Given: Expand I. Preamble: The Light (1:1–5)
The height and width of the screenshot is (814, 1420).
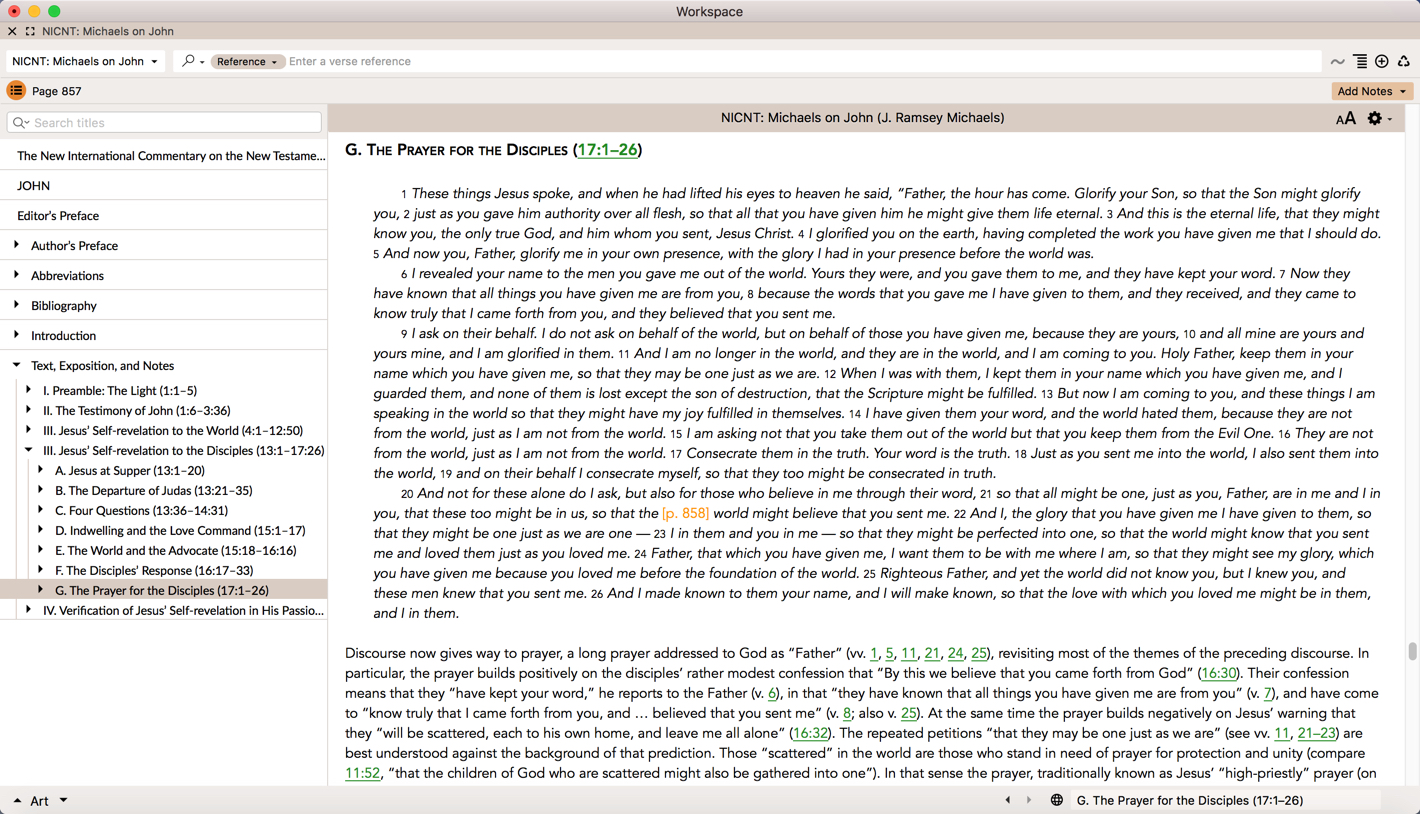Looking at the screenshot, I should point(28,390).
